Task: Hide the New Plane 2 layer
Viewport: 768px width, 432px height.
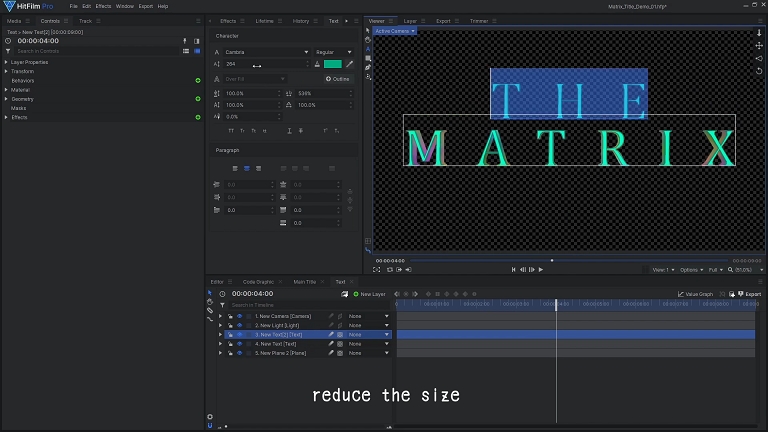Action: click(x=239, y=353)
